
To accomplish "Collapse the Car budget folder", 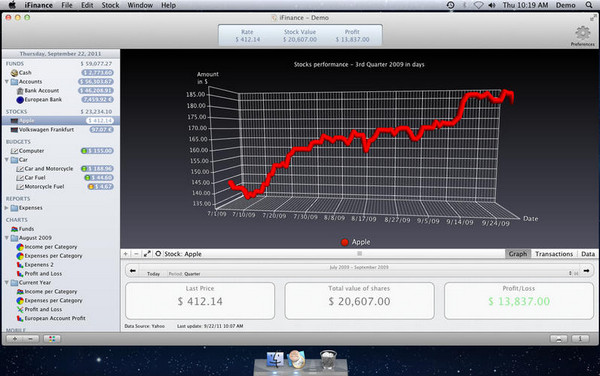I will tap(7, 160).
